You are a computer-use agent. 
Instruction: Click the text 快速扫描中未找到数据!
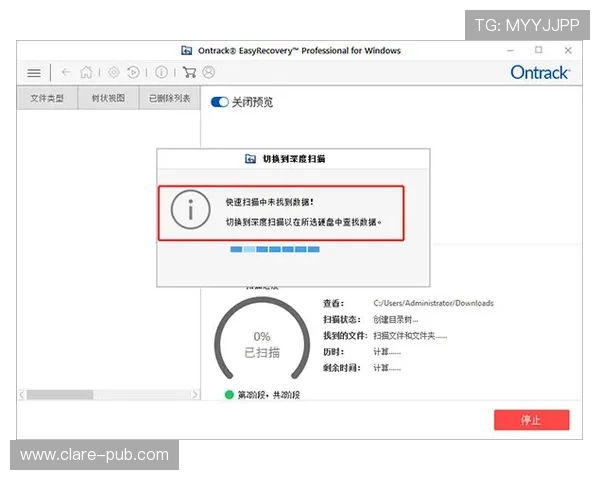click(269, 202)
